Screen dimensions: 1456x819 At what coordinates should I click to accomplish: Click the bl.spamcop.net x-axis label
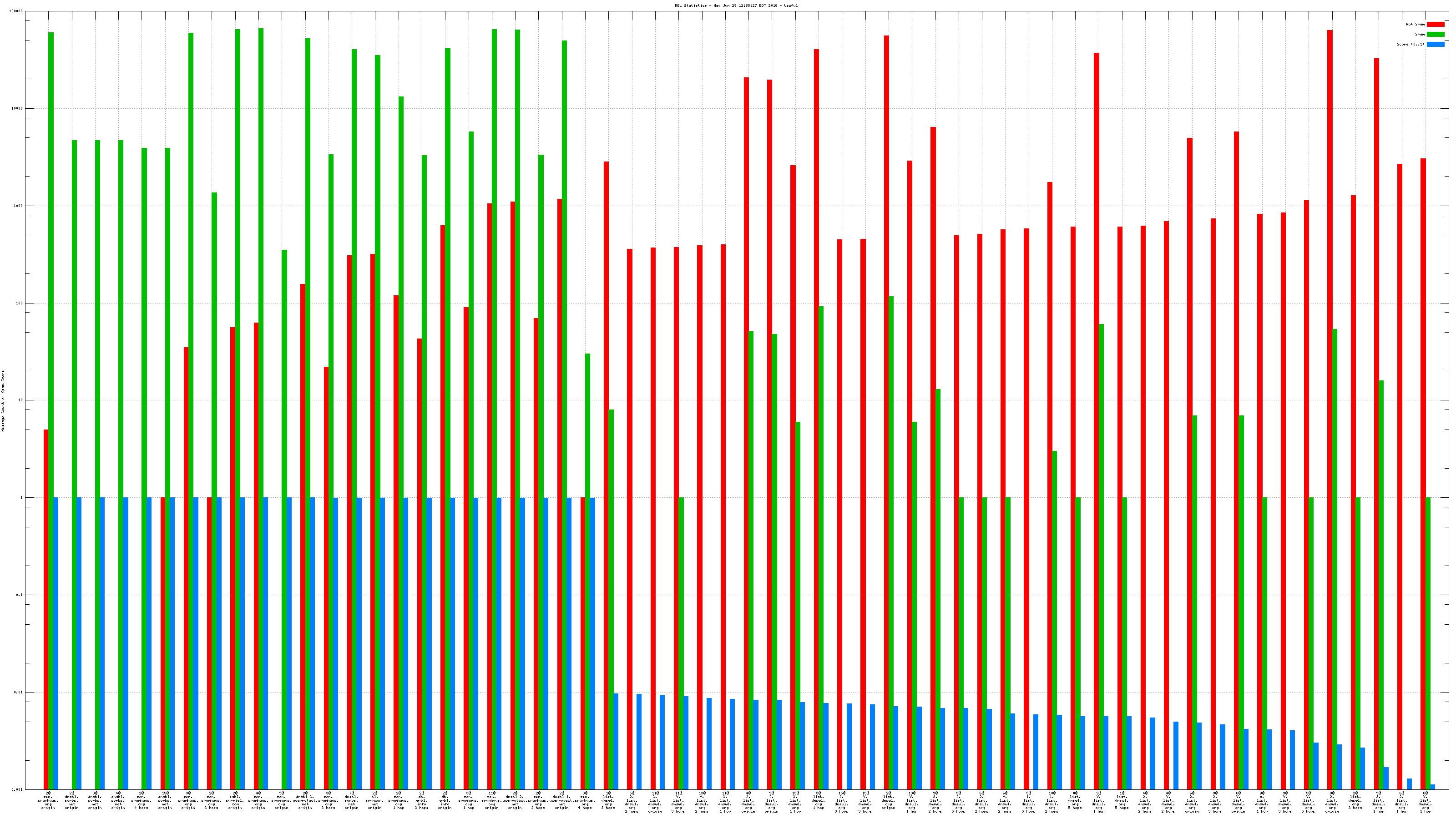(375, 800)
